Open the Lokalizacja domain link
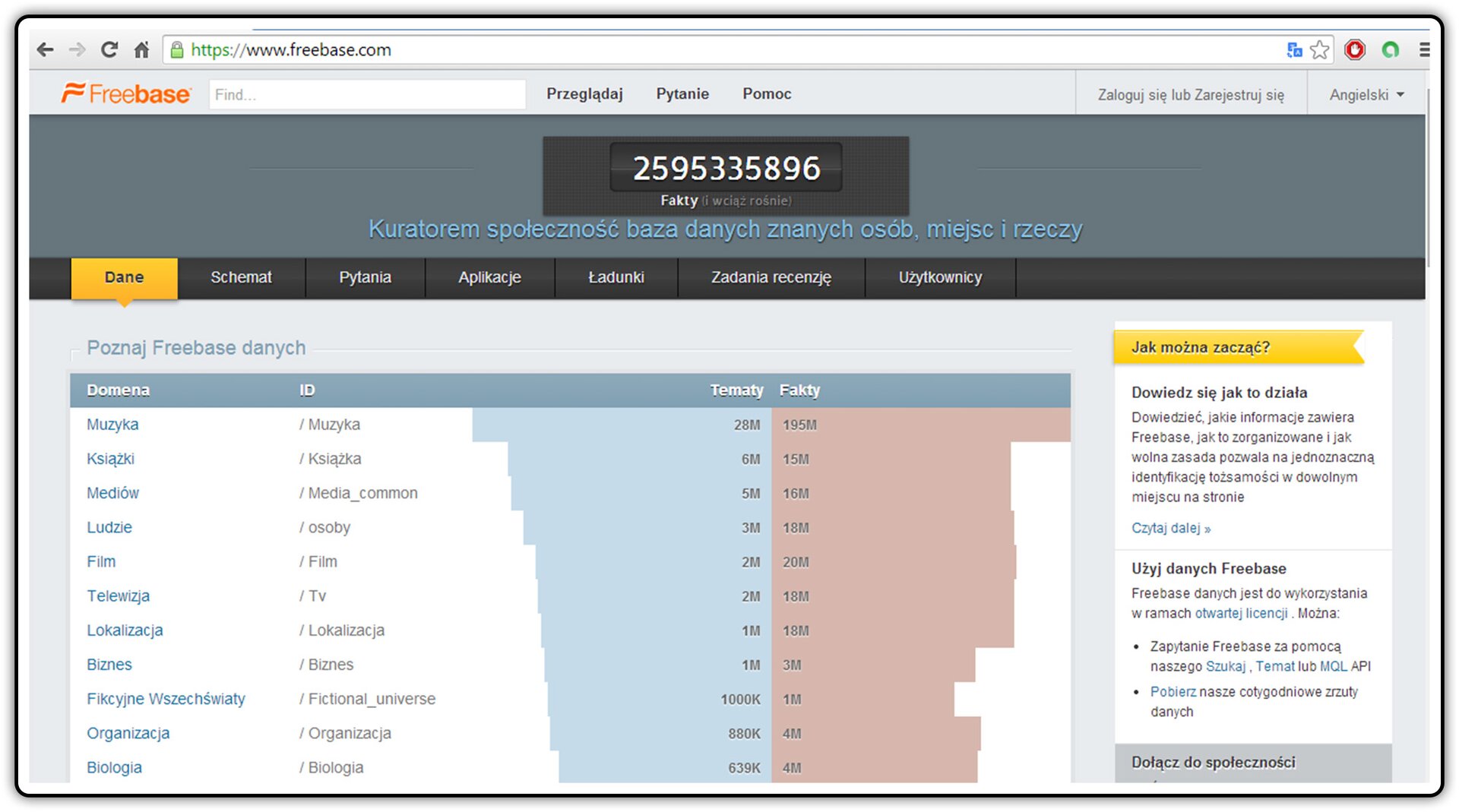 [125, 630]
